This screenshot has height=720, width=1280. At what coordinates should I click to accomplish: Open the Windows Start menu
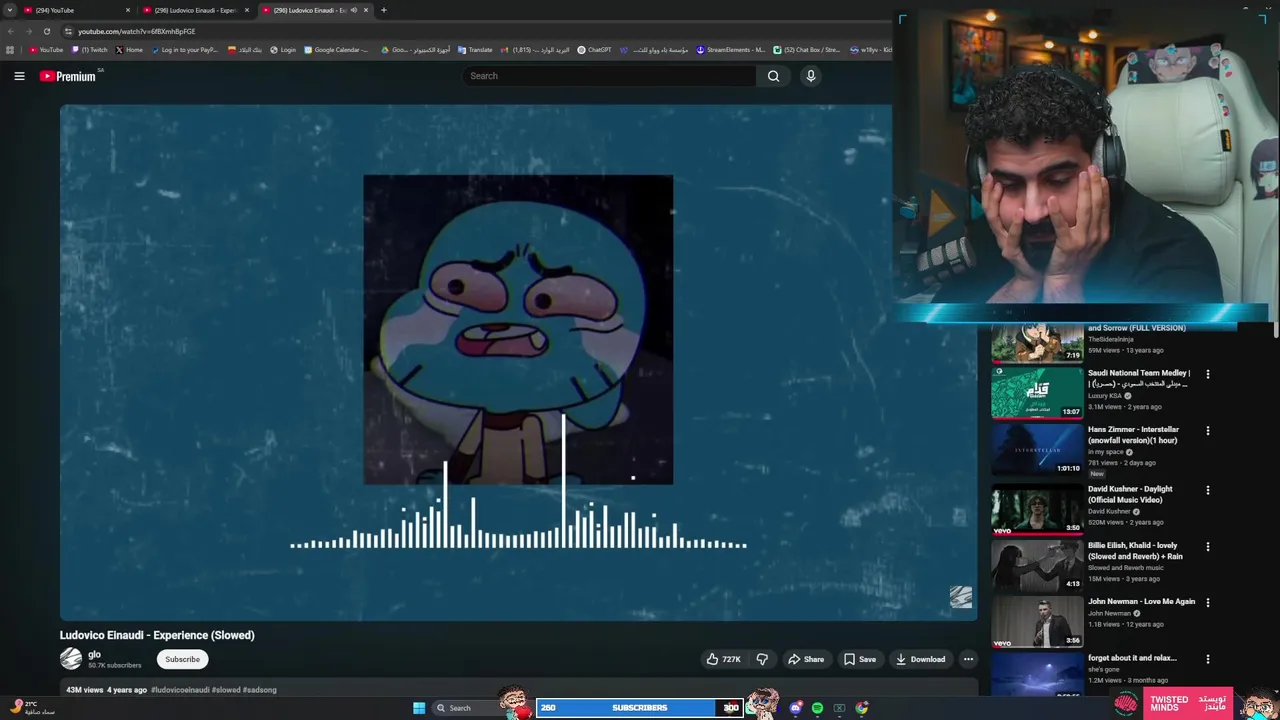[419, 708]
